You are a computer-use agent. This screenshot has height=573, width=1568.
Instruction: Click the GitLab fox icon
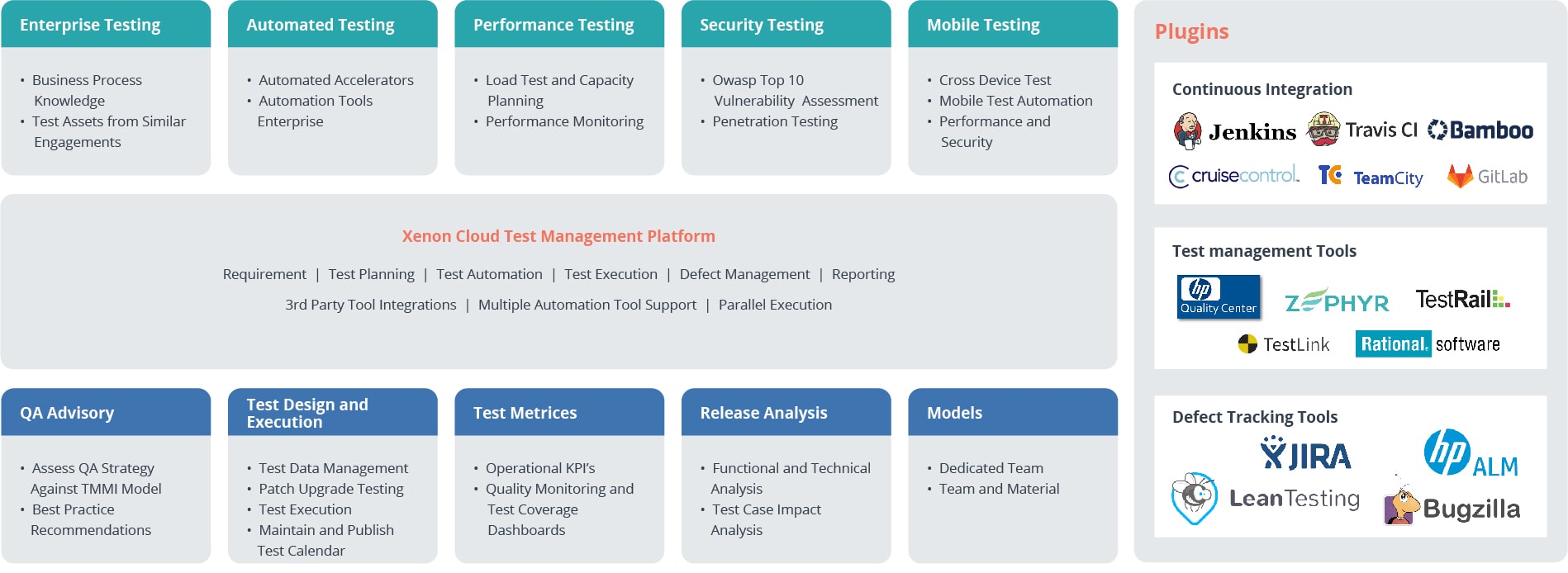coord(1460,176)
